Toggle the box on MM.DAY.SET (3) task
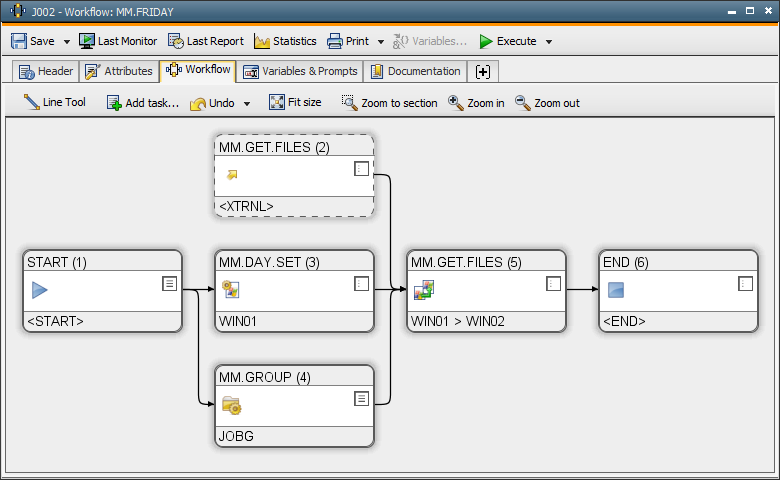The width and height of the screenshot is (780, 480). coord(362,284)
